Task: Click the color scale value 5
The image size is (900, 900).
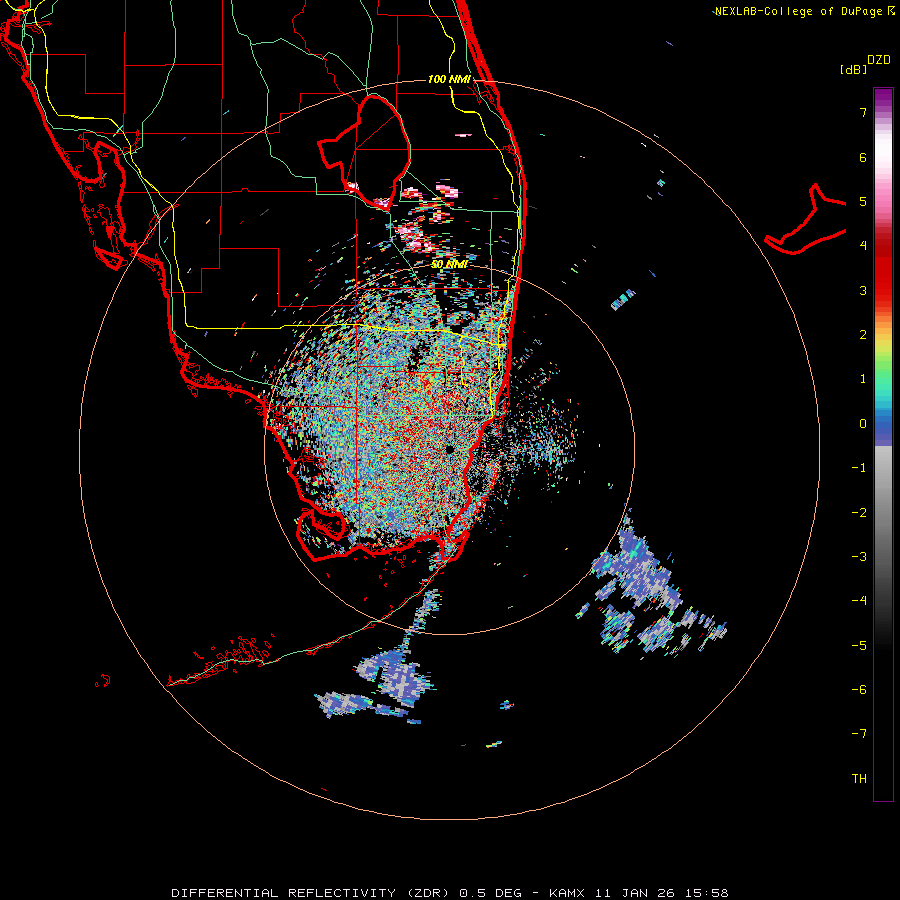Action: (863, 201)
